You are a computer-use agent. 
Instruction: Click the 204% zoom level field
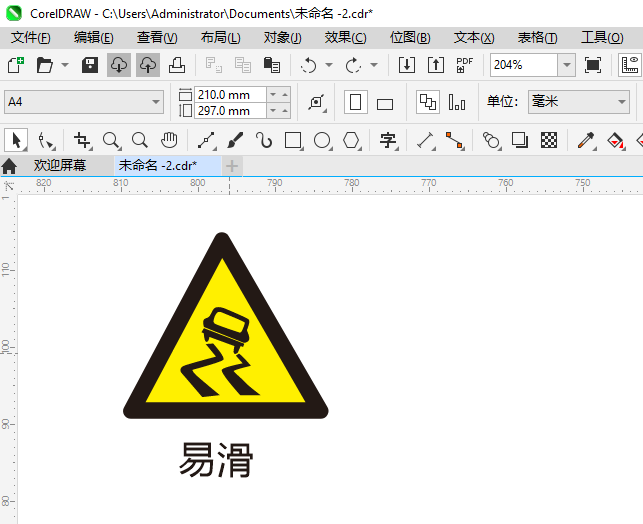click(x=524, y=65)
